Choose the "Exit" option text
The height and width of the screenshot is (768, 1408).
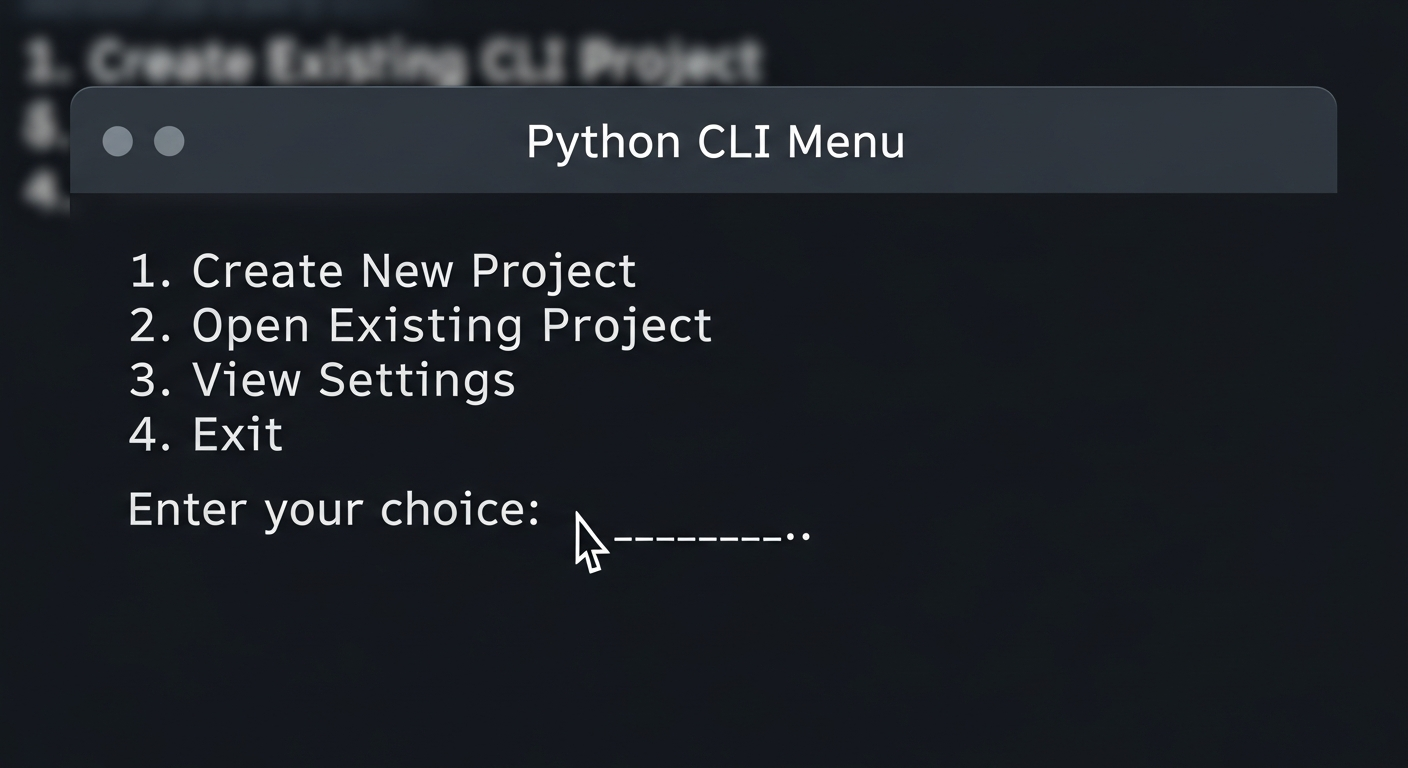tap(237, 435)
